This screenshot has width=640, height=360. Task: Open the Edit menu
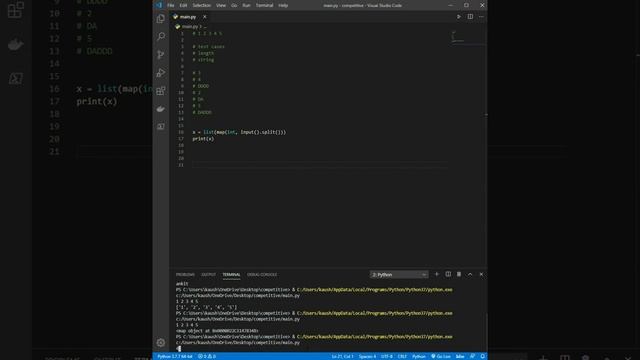point(183,5)
